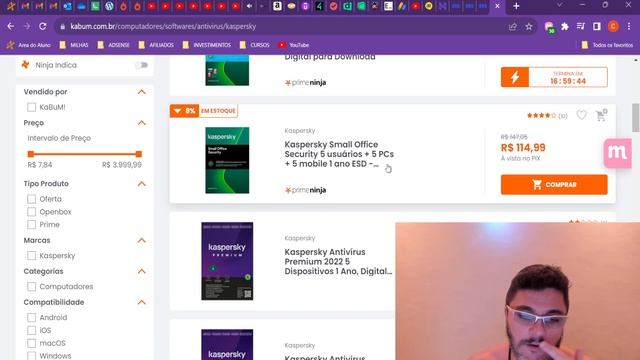This screenshot has width=640, height=360.
Task: Check the Openbox checkbox
Action: click(x=31, y=212)
